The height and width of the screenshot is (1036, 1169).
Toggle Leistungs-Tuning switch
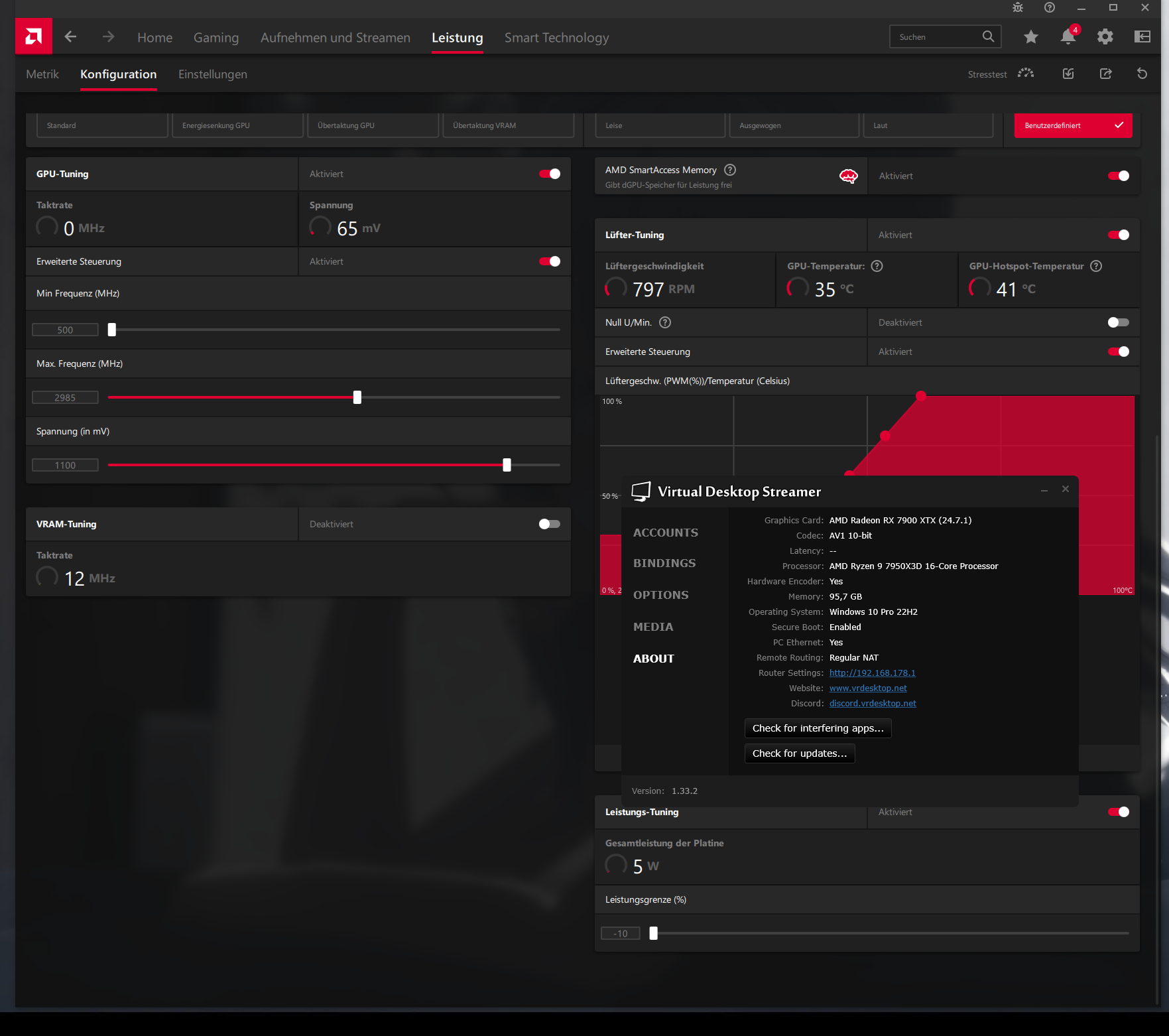click(x=1119, y=812)
